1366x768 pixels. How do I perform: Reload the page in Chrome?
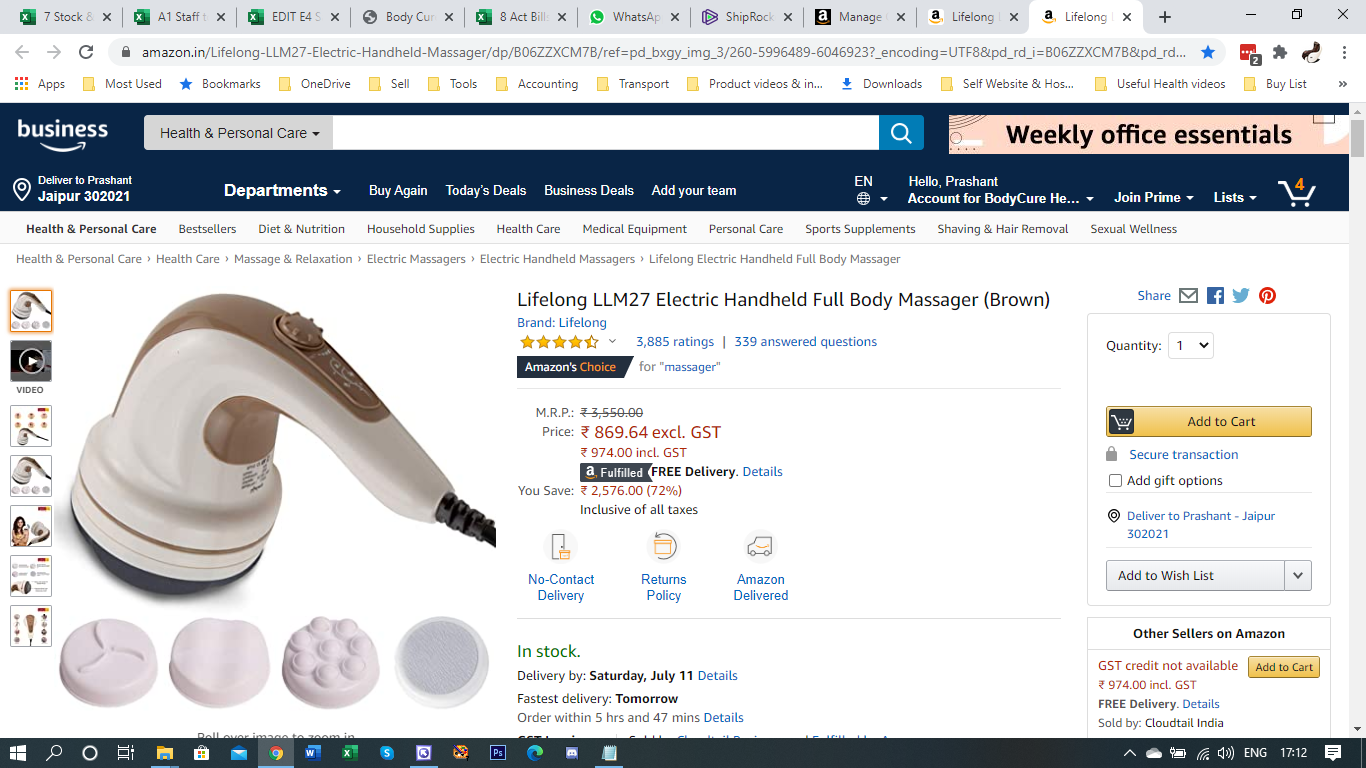86,52
